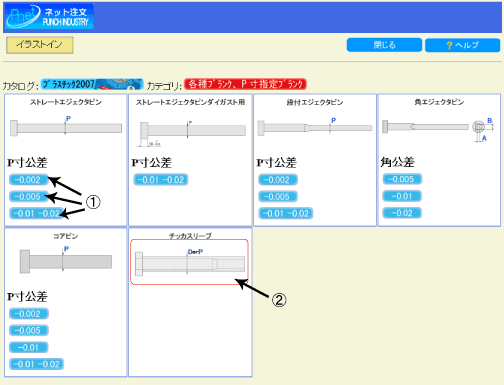Viewport: 504px width, 385px height.
Task: Click the 段付エジェクタピン title text
Action: click(315, 102)
